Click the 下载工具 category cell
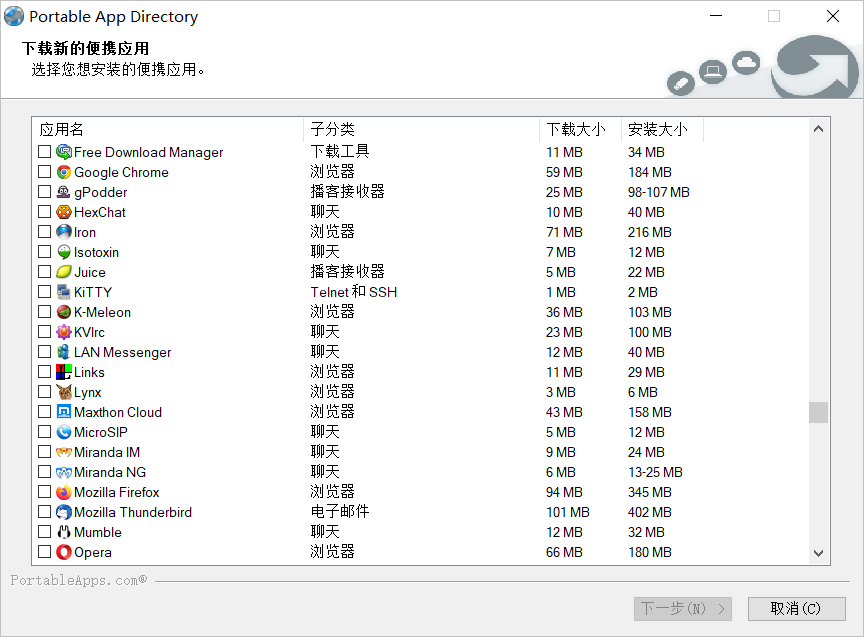The image size is (864, 637). pos(340,152)
